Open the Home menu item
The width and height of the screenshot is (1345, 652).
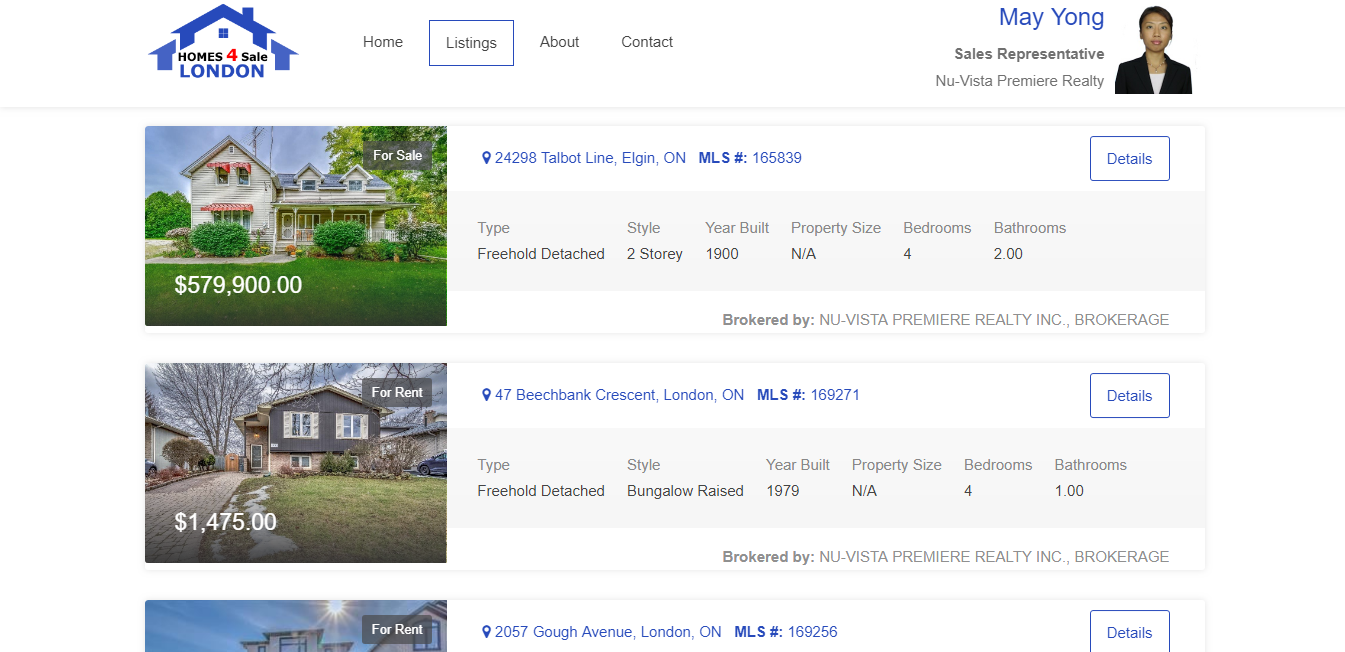383,42
